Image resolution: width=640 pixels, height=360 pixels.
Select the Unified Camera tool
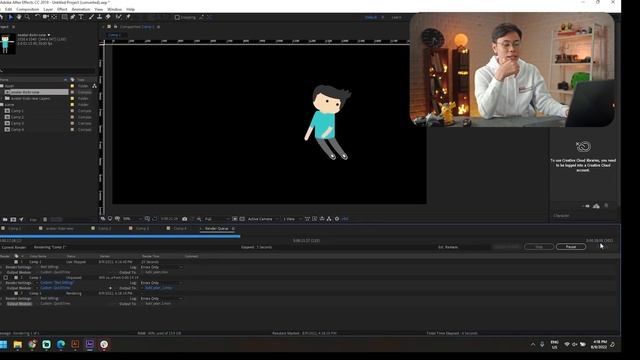(x=46, y=17)
